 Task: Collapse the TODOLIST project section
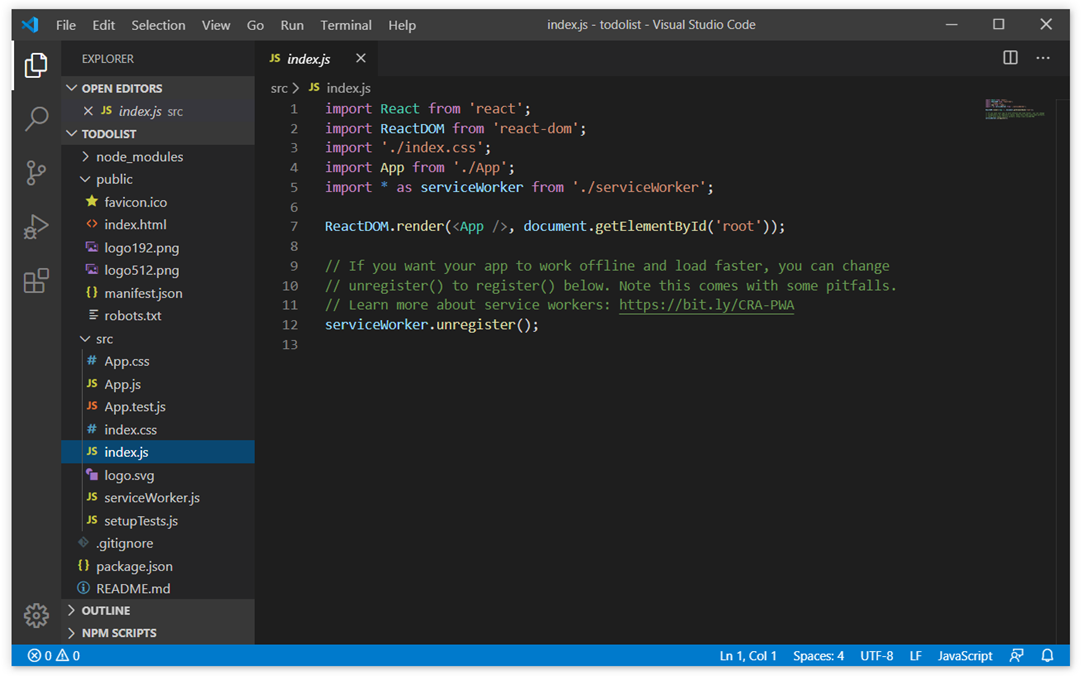pos(158,133)
